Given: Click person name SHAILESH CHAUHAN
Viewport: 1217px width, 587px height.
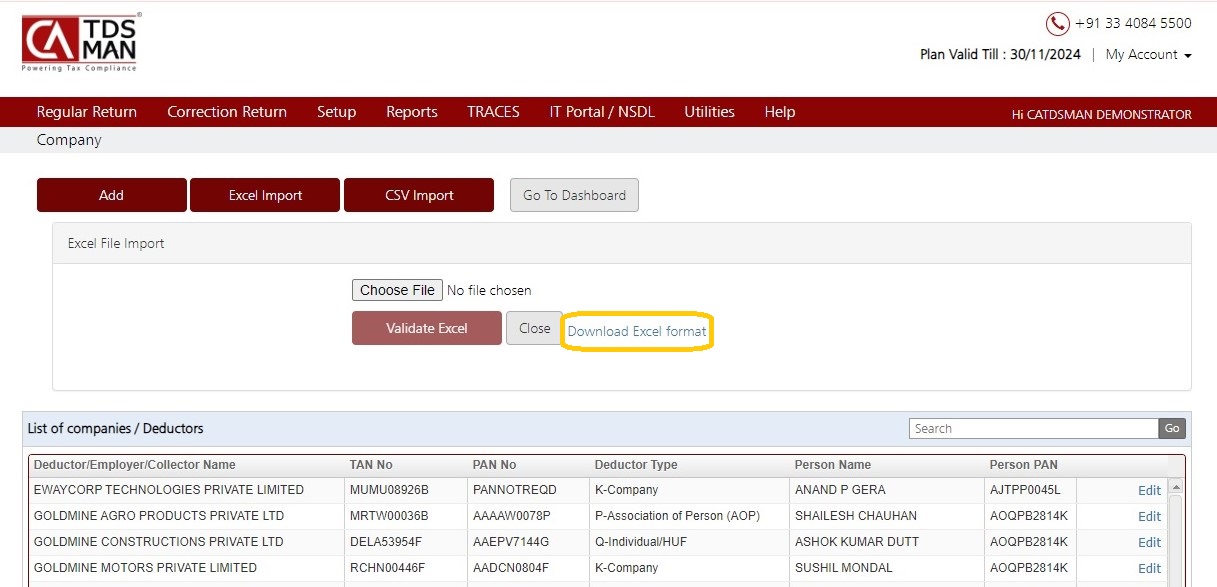Looking at the screenshot, I should [855, 516].
